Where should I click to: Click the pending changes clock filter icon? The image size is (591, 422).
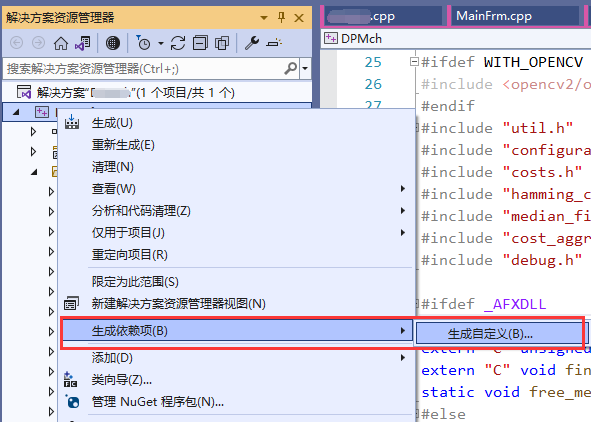143,43
